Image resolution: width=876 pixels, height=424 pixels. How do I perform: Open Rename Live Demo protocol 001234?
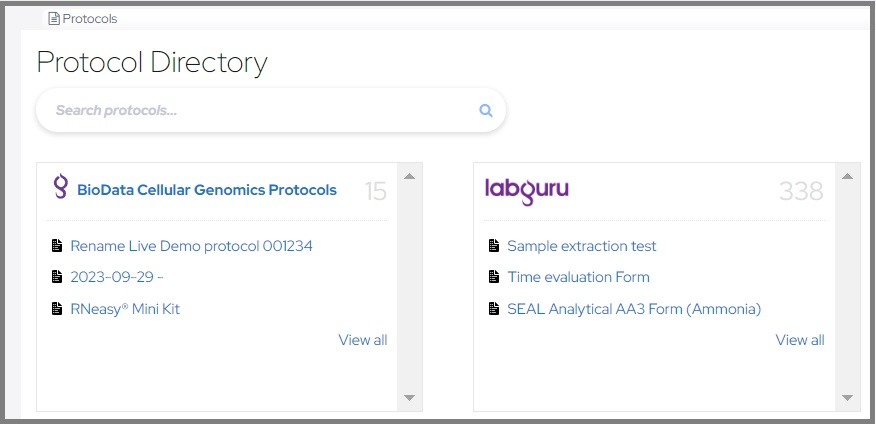191,246
